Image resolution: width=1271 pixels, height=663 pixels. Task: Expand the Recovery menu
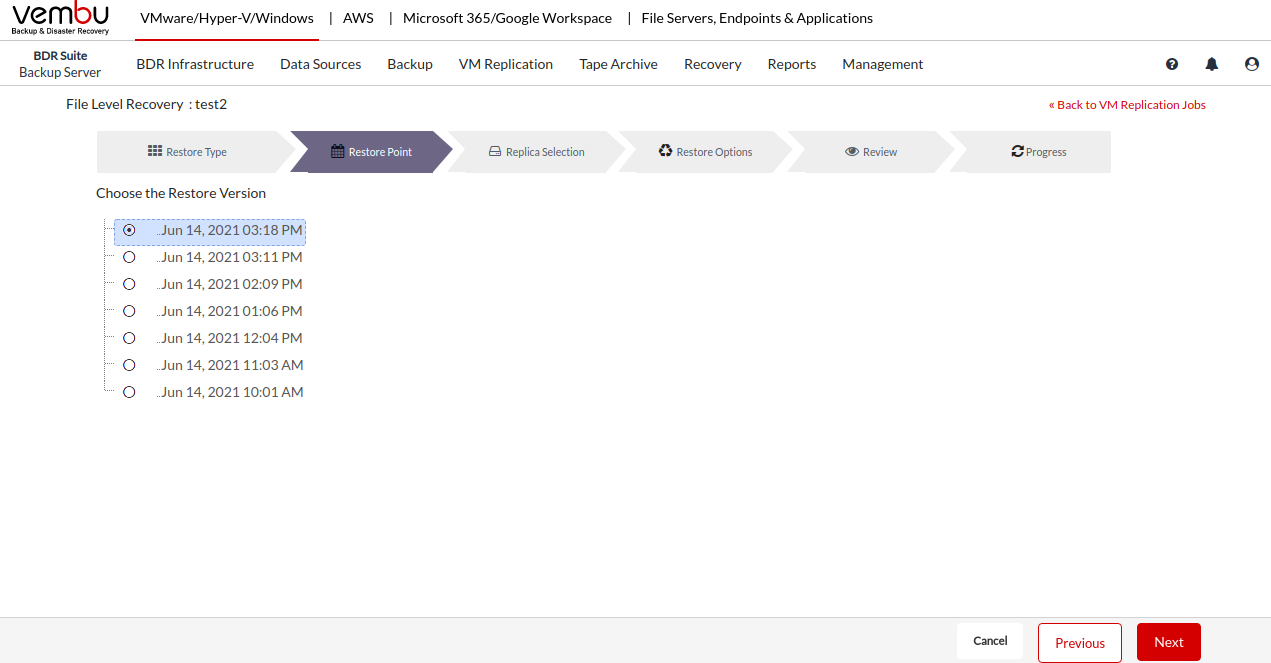coord(712,64)
